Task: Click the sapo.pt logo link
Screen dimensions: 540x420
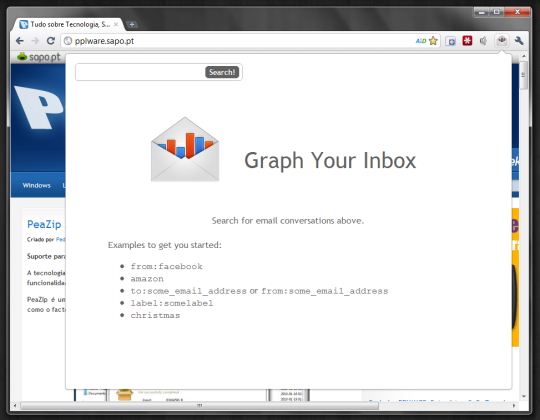Action: click(39, 57)
